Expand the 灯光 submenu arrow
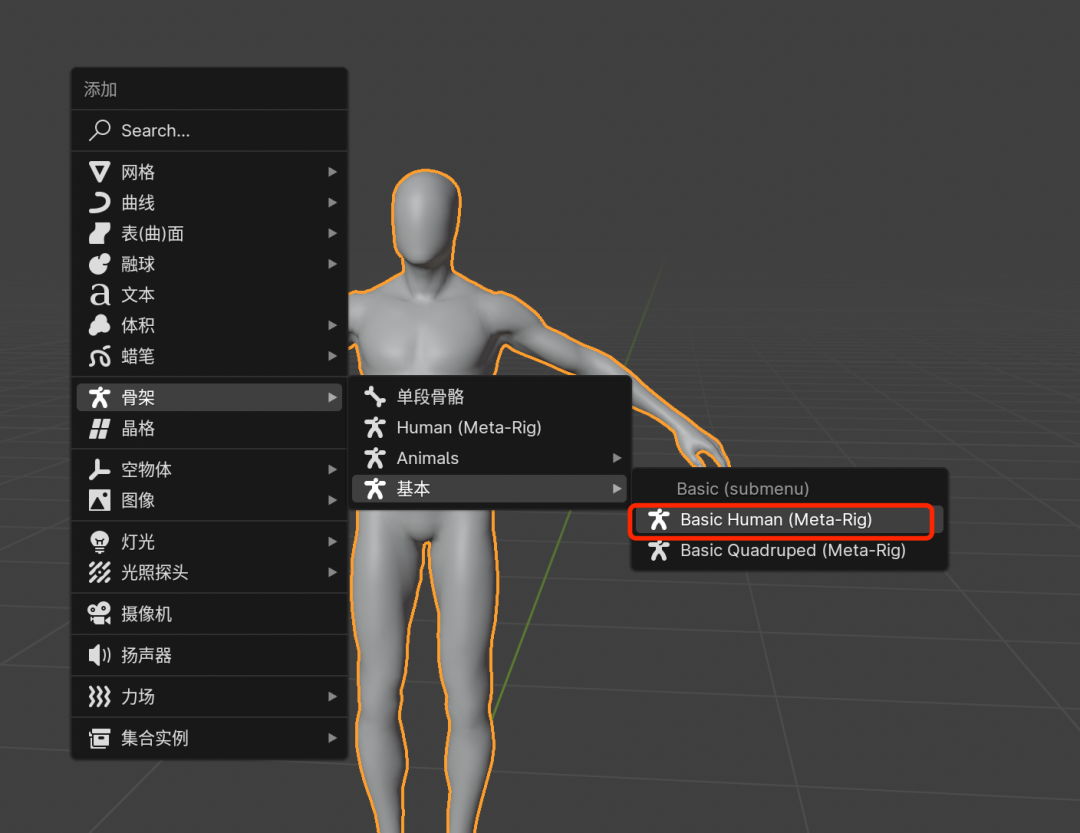This screenshot has width=1080, height=833. tap(333, 542)
